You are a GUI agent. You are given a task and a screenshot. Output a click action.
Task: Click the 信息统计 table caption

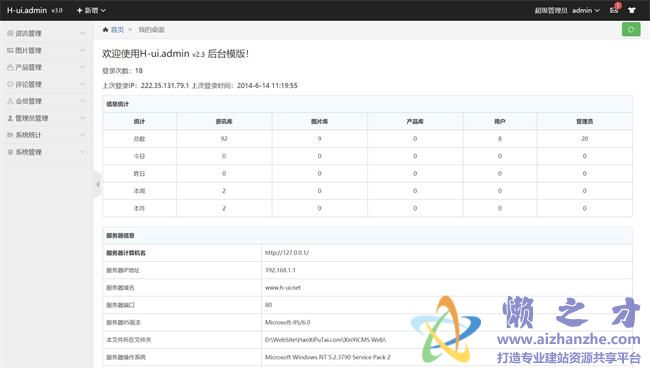pos(118,104)
